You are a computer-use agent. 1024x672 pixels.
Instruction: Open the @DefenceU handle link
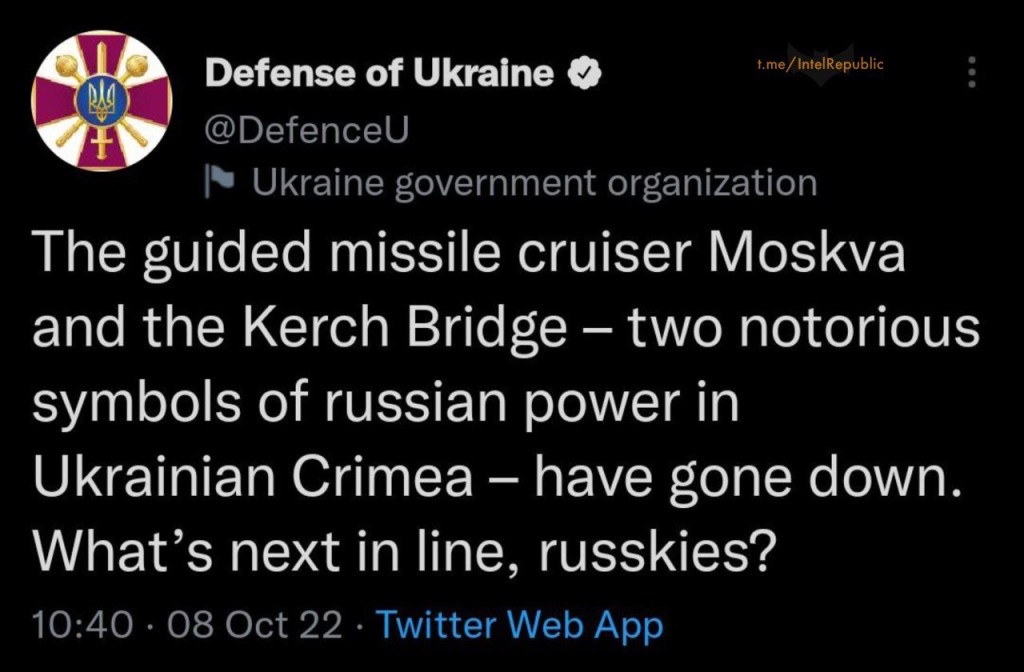pyautogui.click(x=307, y=130)
